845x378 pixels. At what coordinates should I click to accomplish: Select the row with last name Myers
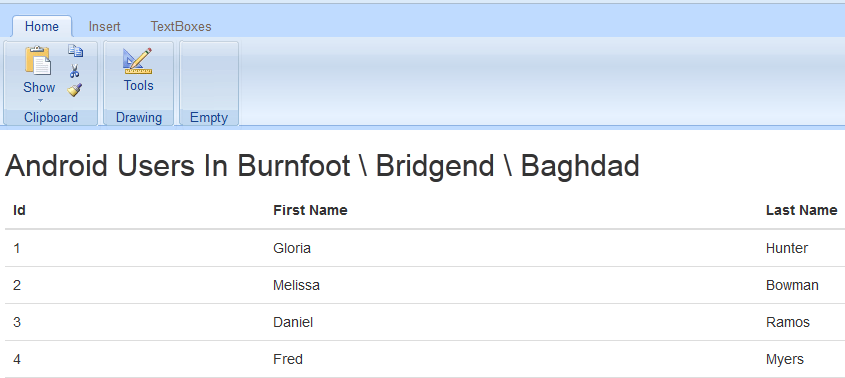[425, 359]
